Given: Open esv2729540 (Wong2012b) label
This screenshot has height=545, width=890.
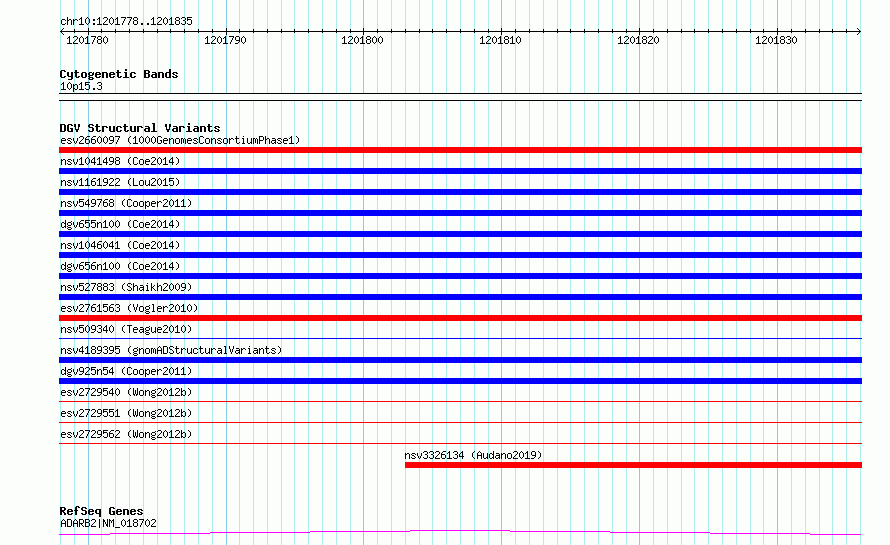Looking at the screenshot, I should pyautogui.click(x=126, y=392).
